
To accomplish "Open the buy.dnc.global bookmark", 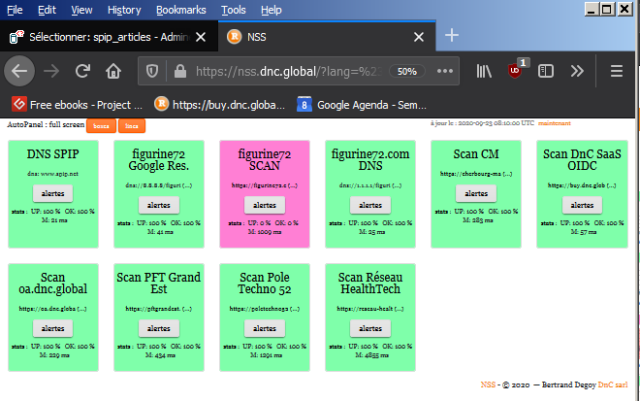I will pyautogui.click(x=220, y=105).
